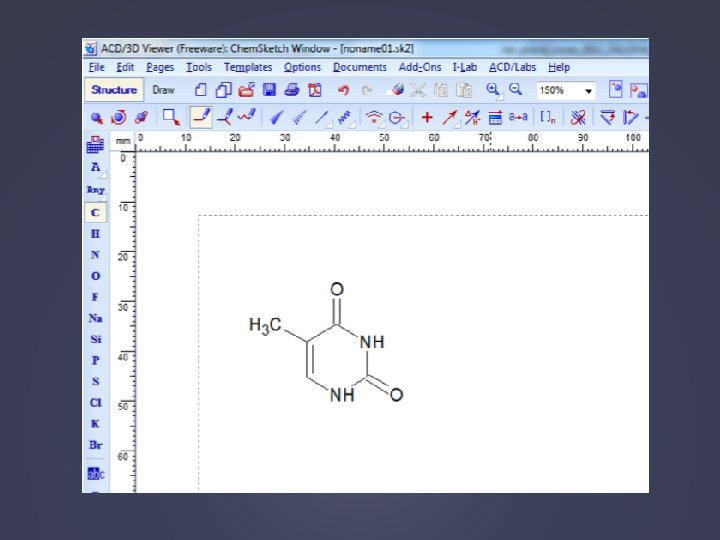Open the I-Lab menu
This screenshot has height=540, width=720.
pos(465,67)
